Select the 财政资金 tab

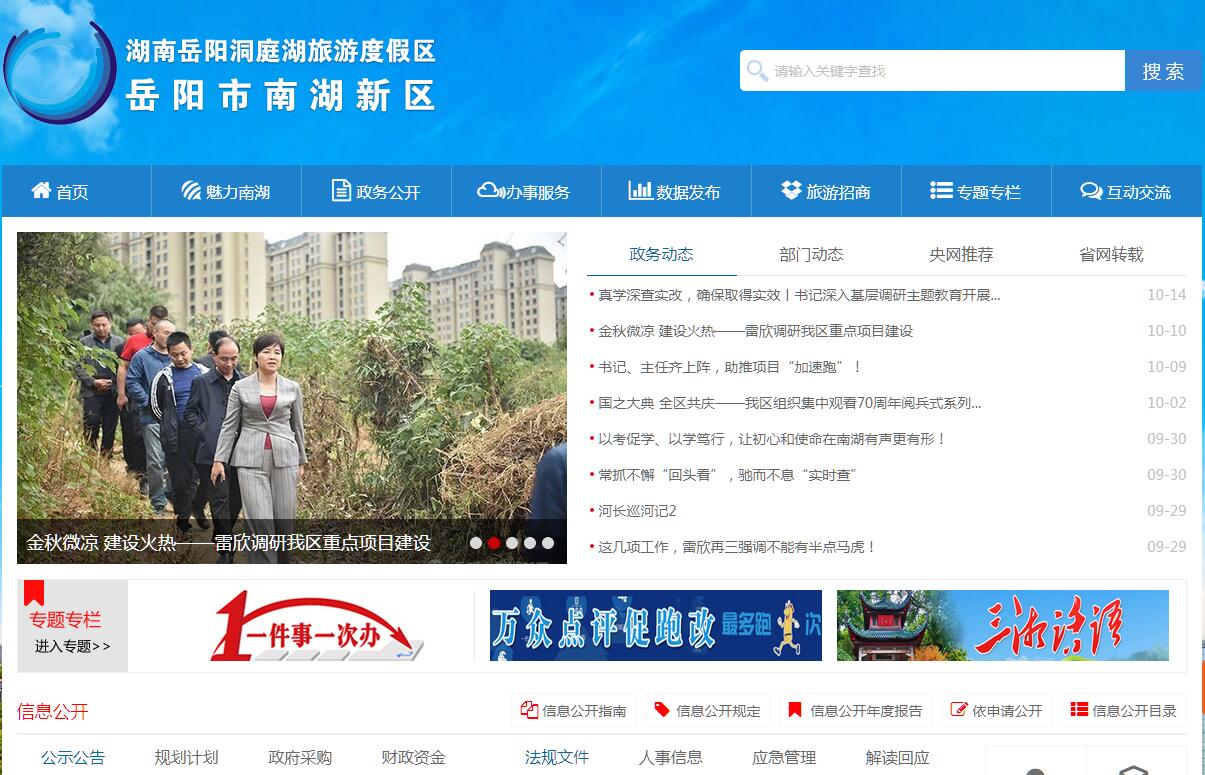[413, 757]
